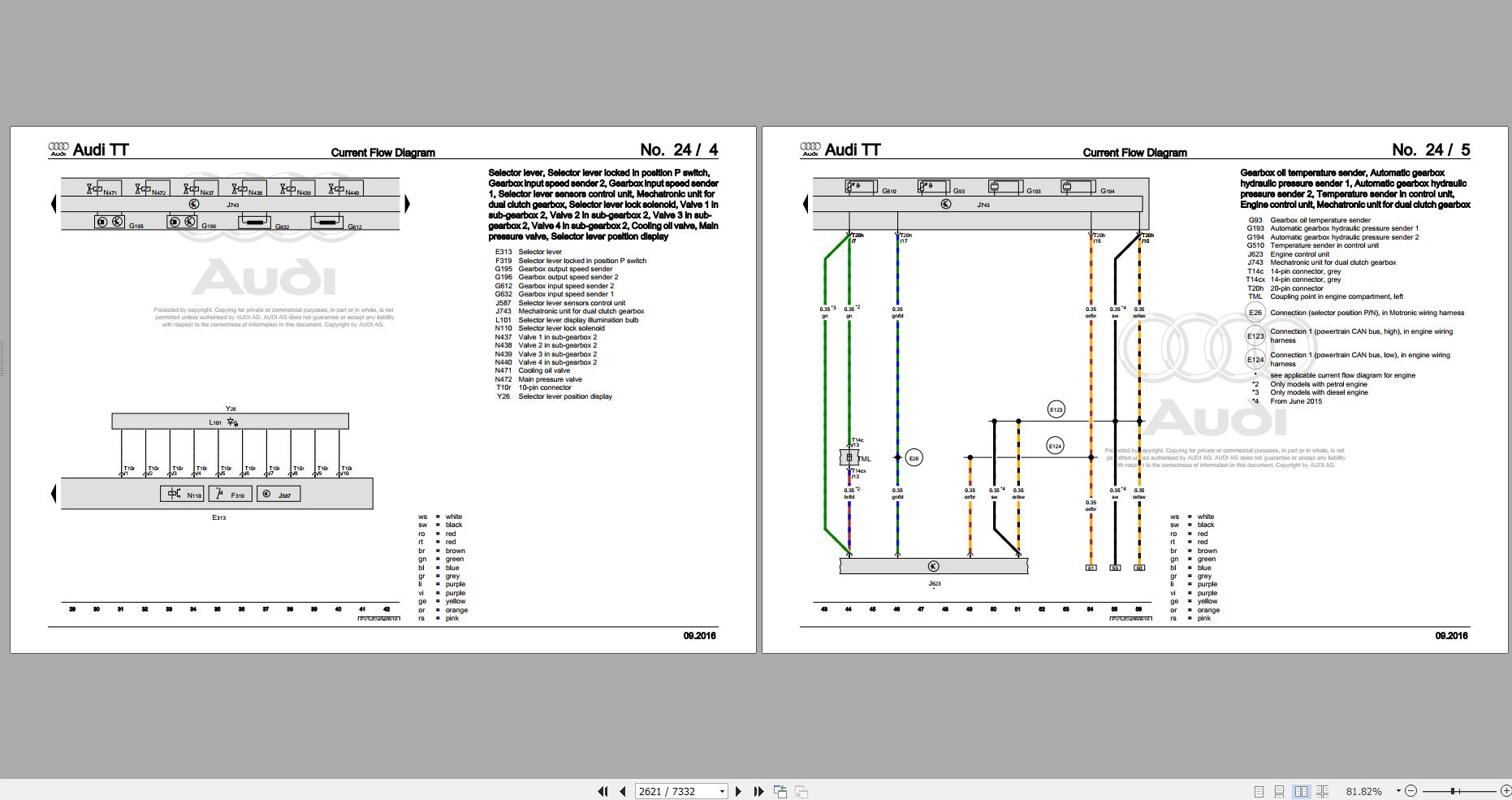Switch to single page view
Screen dimensions: 1512x800
(x=1259, y=791)
